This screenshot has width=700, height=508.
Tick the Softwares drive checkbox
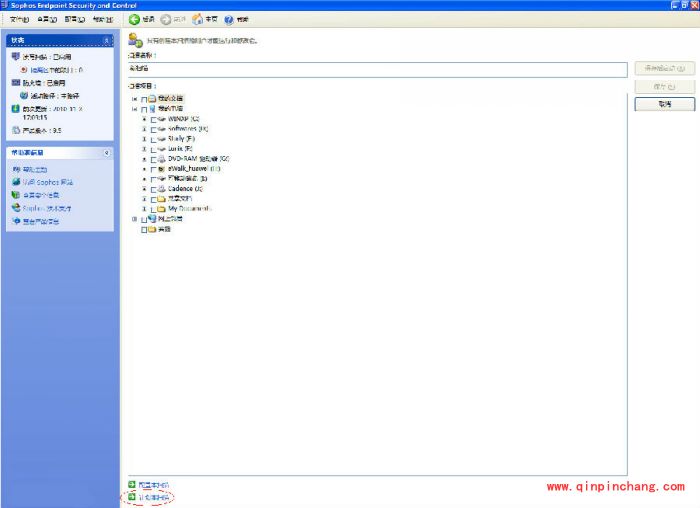153,130
